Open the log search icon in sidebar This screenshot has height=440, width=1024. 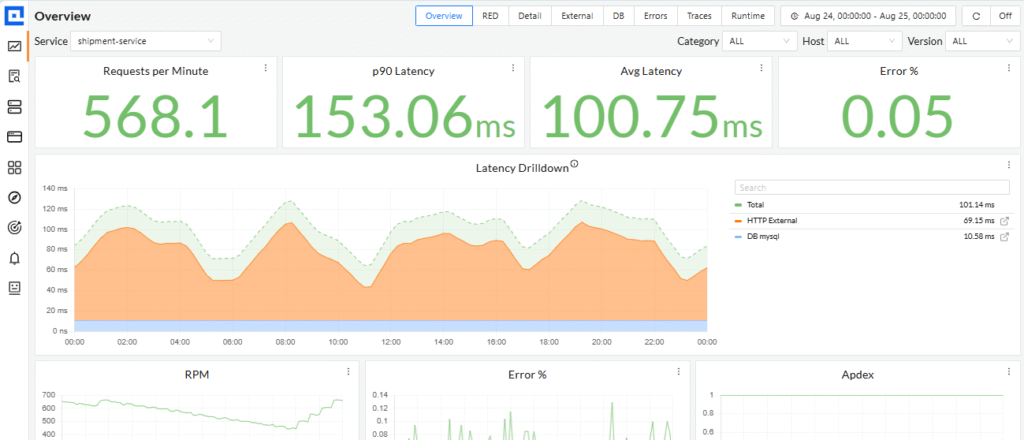click(14, 76)
